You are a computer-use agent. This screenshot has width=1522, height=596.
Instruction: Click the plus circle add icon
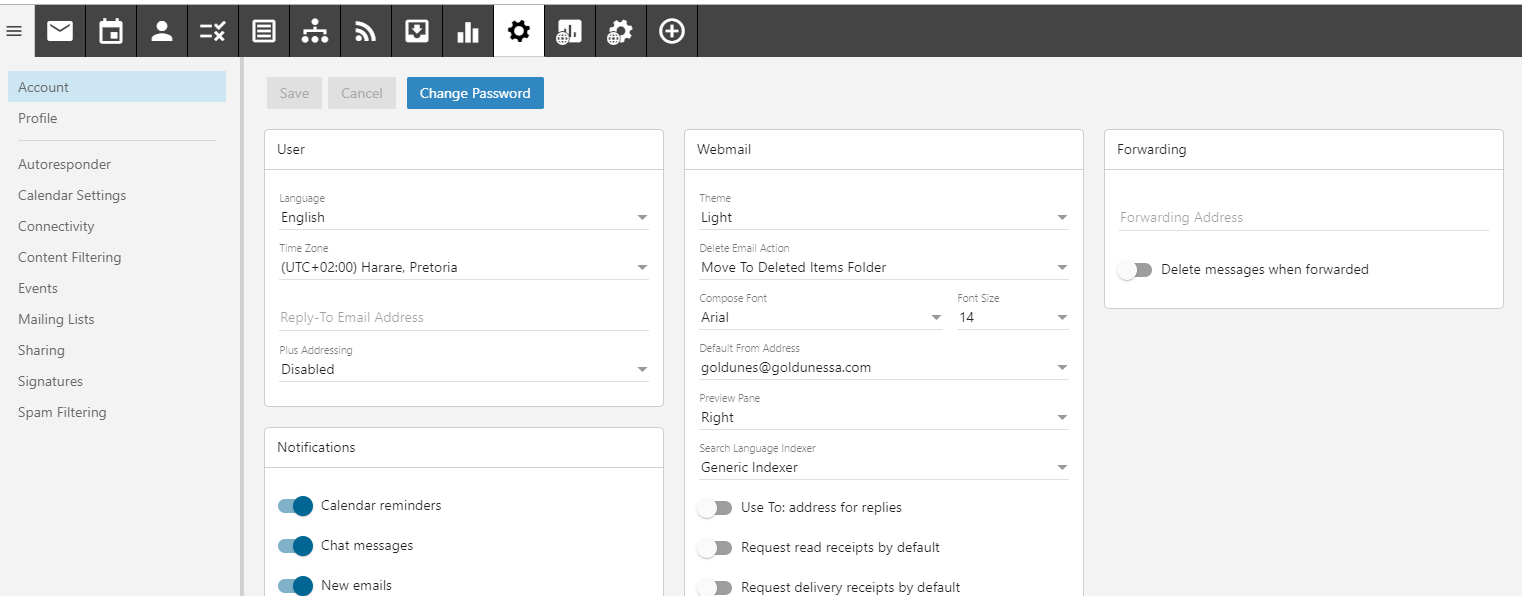672,32
